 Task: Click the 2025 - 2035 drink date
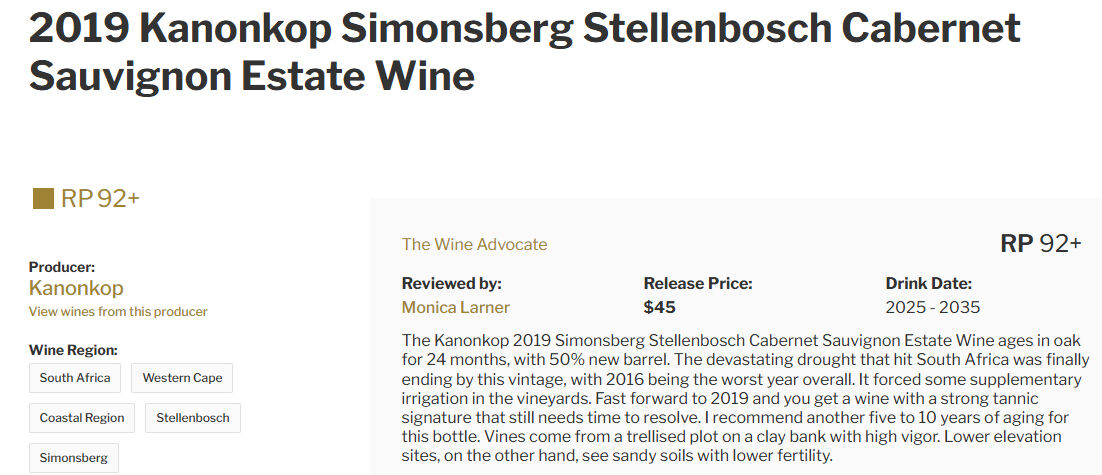[932, 307]
